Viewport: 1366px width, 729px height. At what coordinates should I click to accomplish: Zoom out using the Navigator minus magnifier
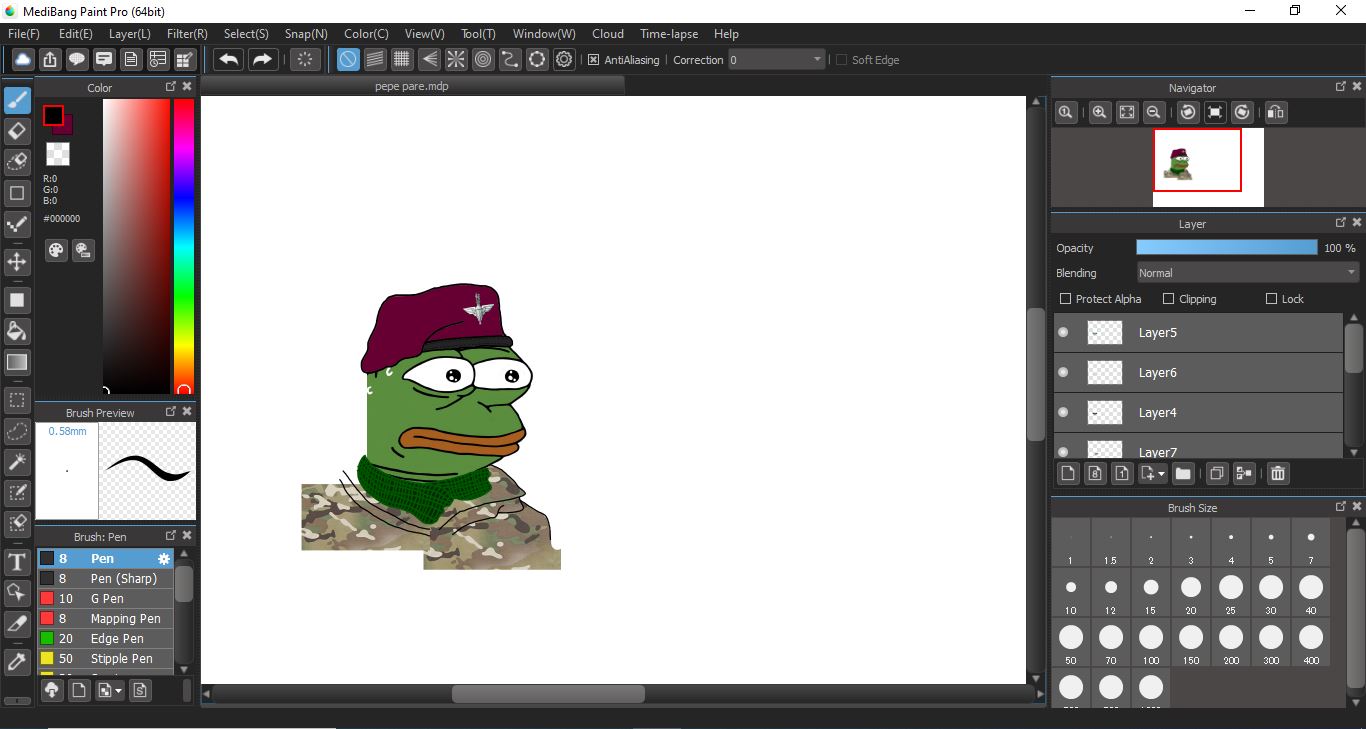1153,112
